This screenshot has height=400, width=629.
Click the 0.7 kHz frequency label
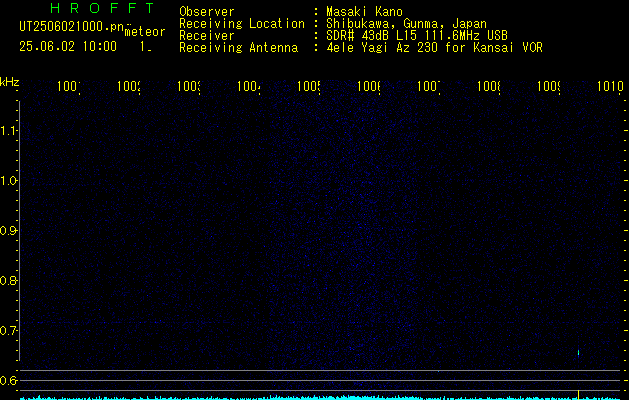[8, 330]
